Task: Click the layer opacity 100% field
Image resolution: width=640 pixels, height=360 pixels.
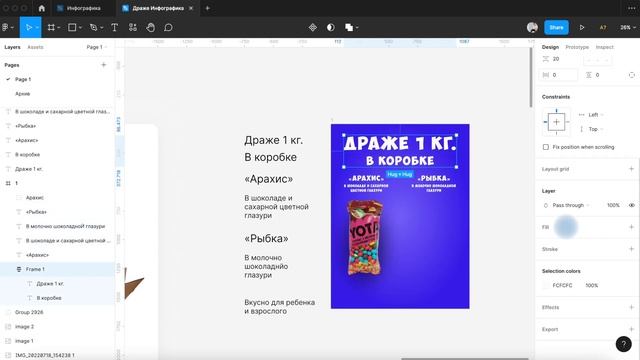Action: (x=613, y=205)
